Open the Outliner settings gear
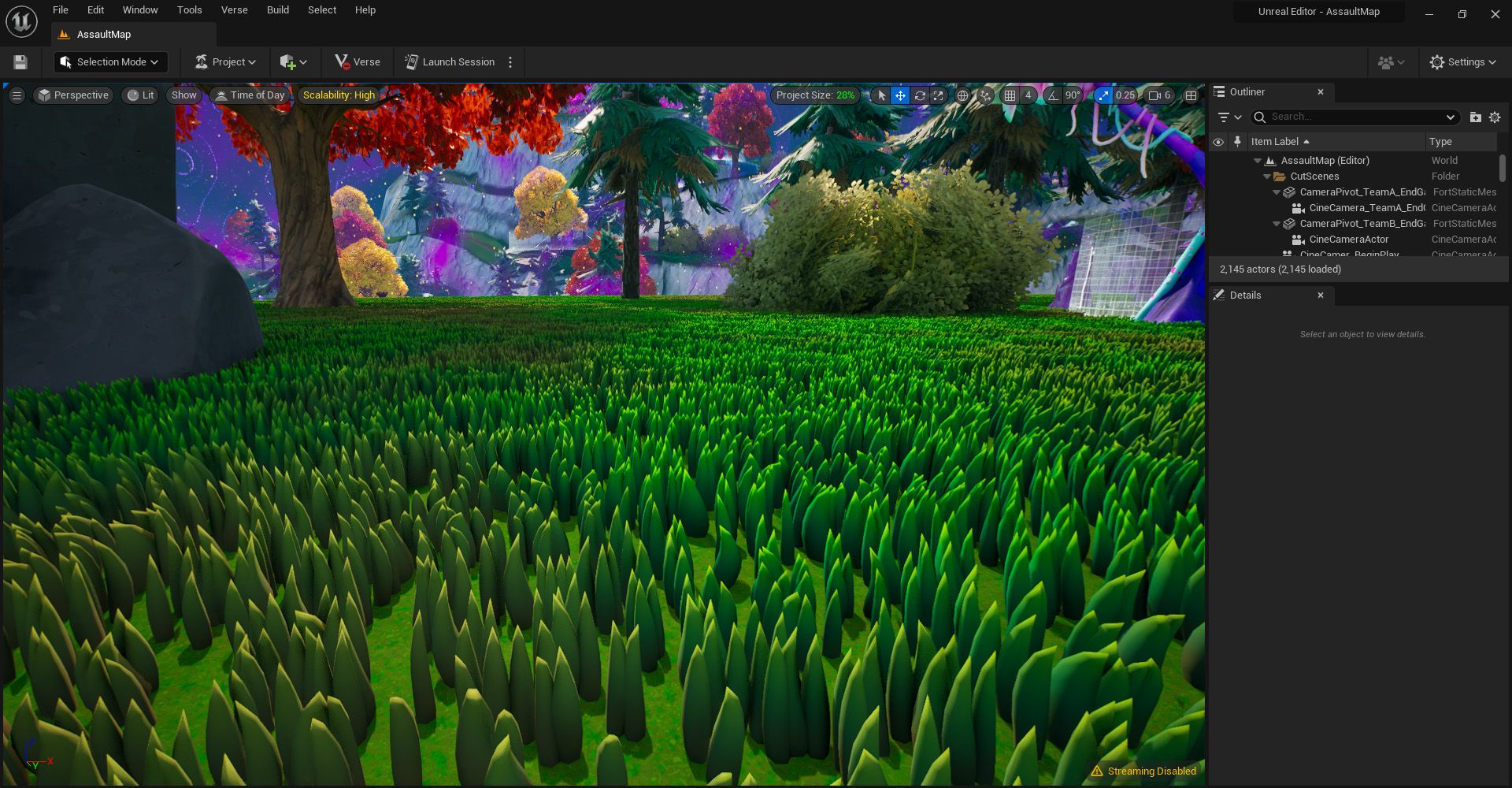This screenshot has width=1512, height=788. click(1495, 117)
